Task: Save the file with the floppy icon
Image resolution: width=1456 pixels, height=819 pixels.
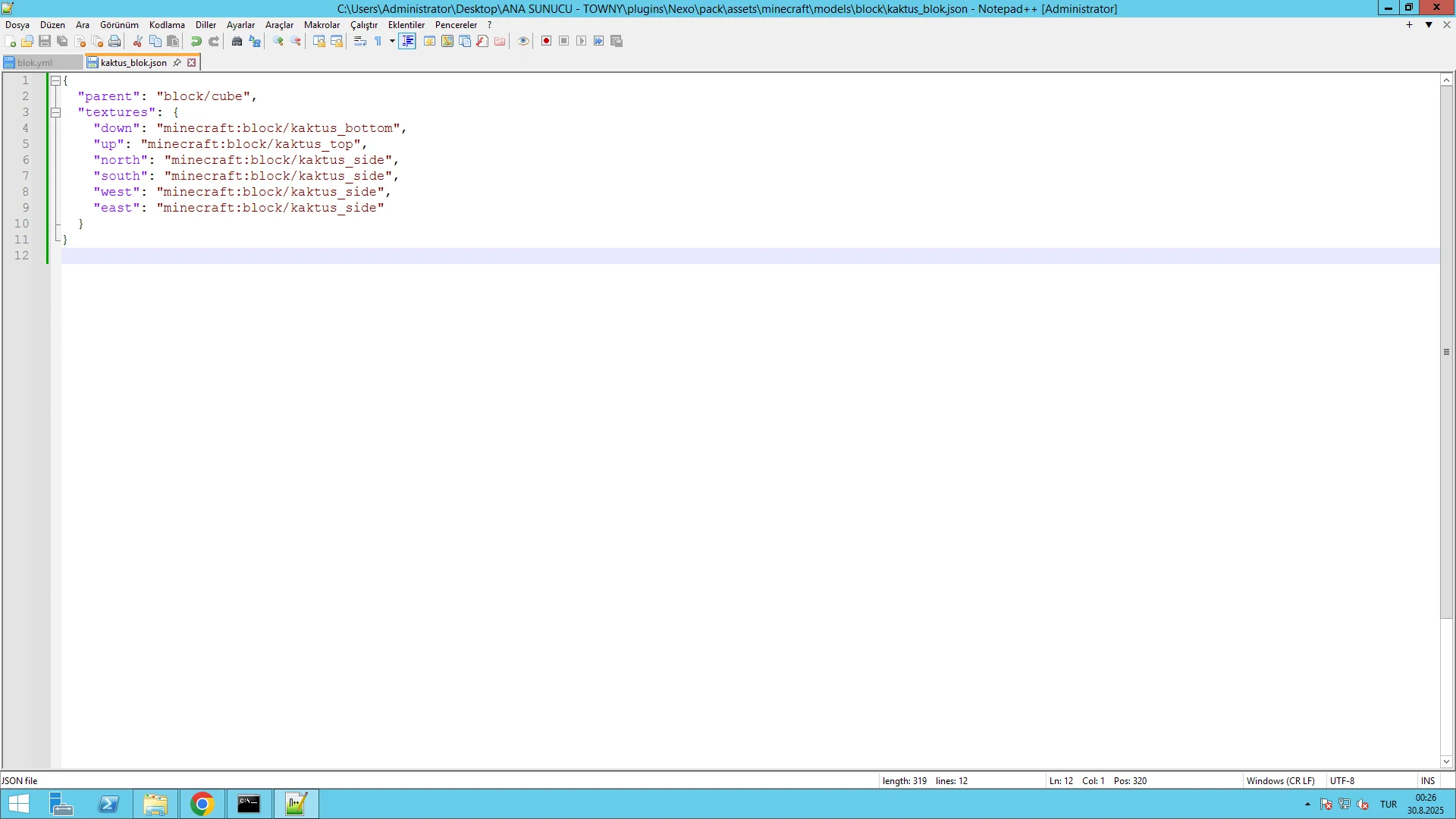Action: click(x=45, y=41)
